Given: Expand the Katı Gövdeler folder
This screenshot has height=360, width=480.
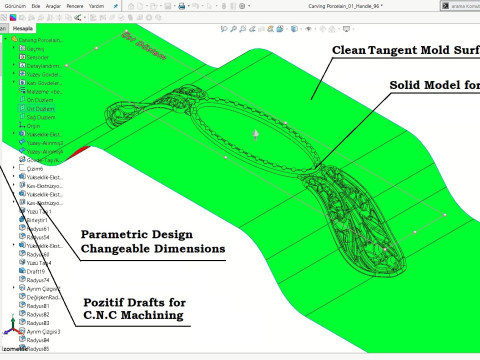Looking at the screenshot, I should [13, 82].
